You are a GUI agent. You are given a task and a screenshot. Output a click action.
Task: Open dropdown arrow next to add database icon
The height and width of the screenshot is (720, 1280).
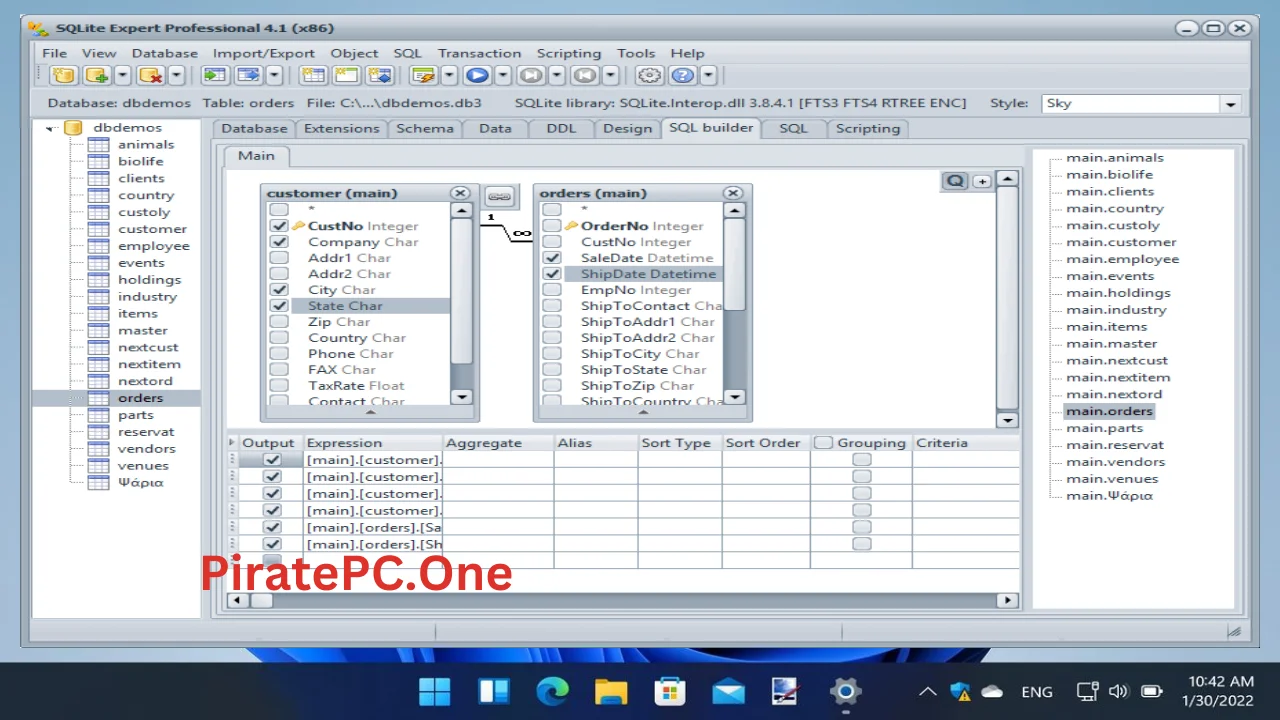click(123, 75)
